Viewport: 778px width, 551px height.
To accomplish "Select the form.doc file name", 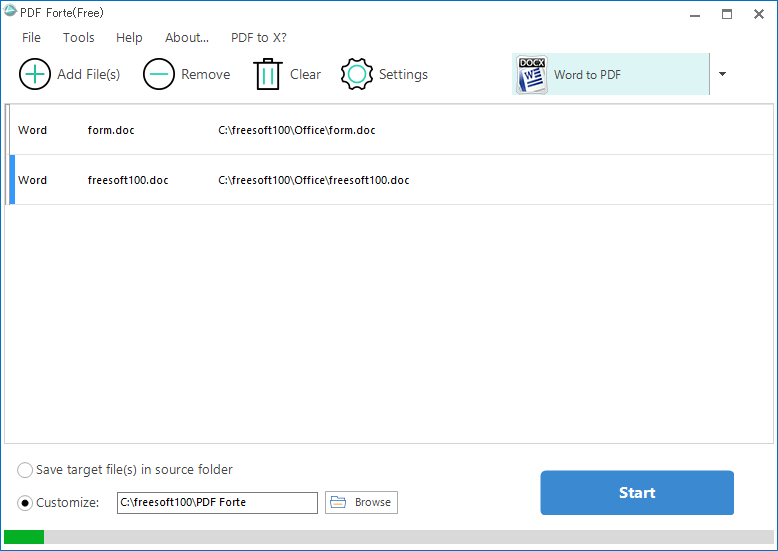I will point(111,130).
